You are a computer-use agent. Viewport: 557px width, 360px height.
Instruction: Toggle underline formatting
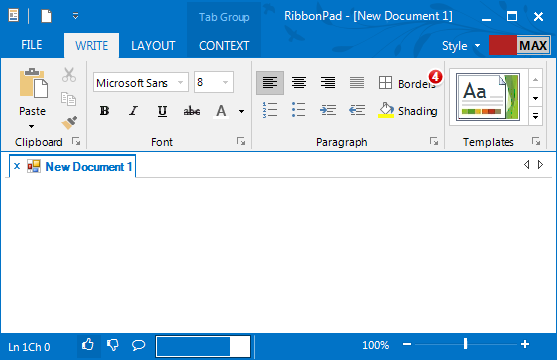(162, 111)
